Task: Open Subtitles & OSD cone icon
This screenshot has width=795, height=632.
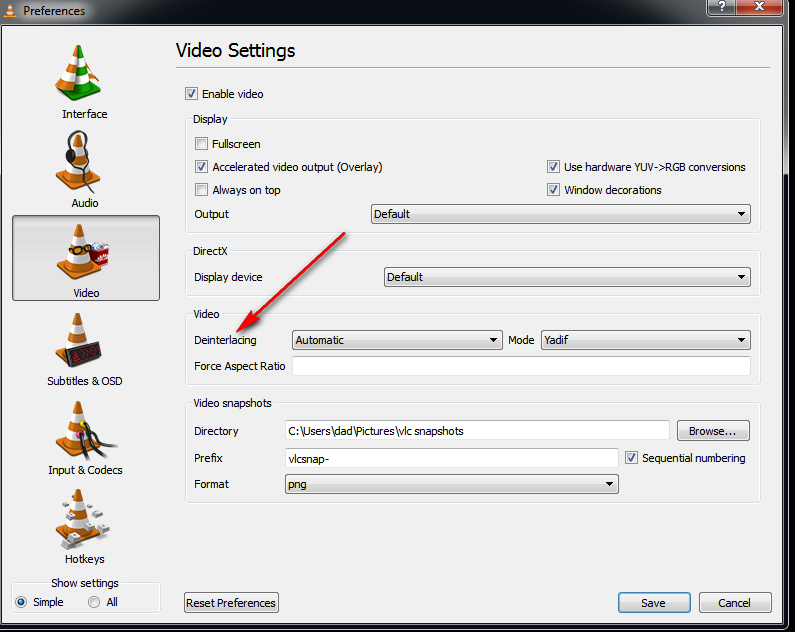Action: coord(79,340)
